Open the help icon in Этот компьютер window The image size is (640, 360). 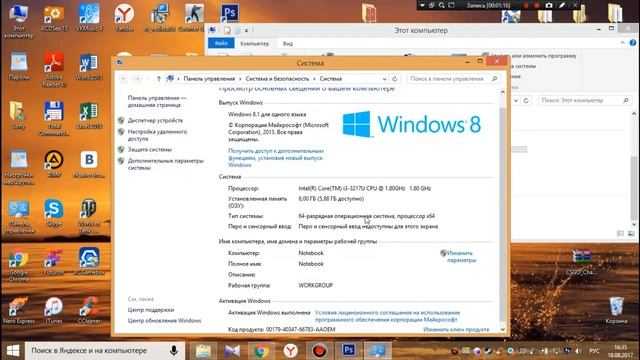click(x=633, y=43)
